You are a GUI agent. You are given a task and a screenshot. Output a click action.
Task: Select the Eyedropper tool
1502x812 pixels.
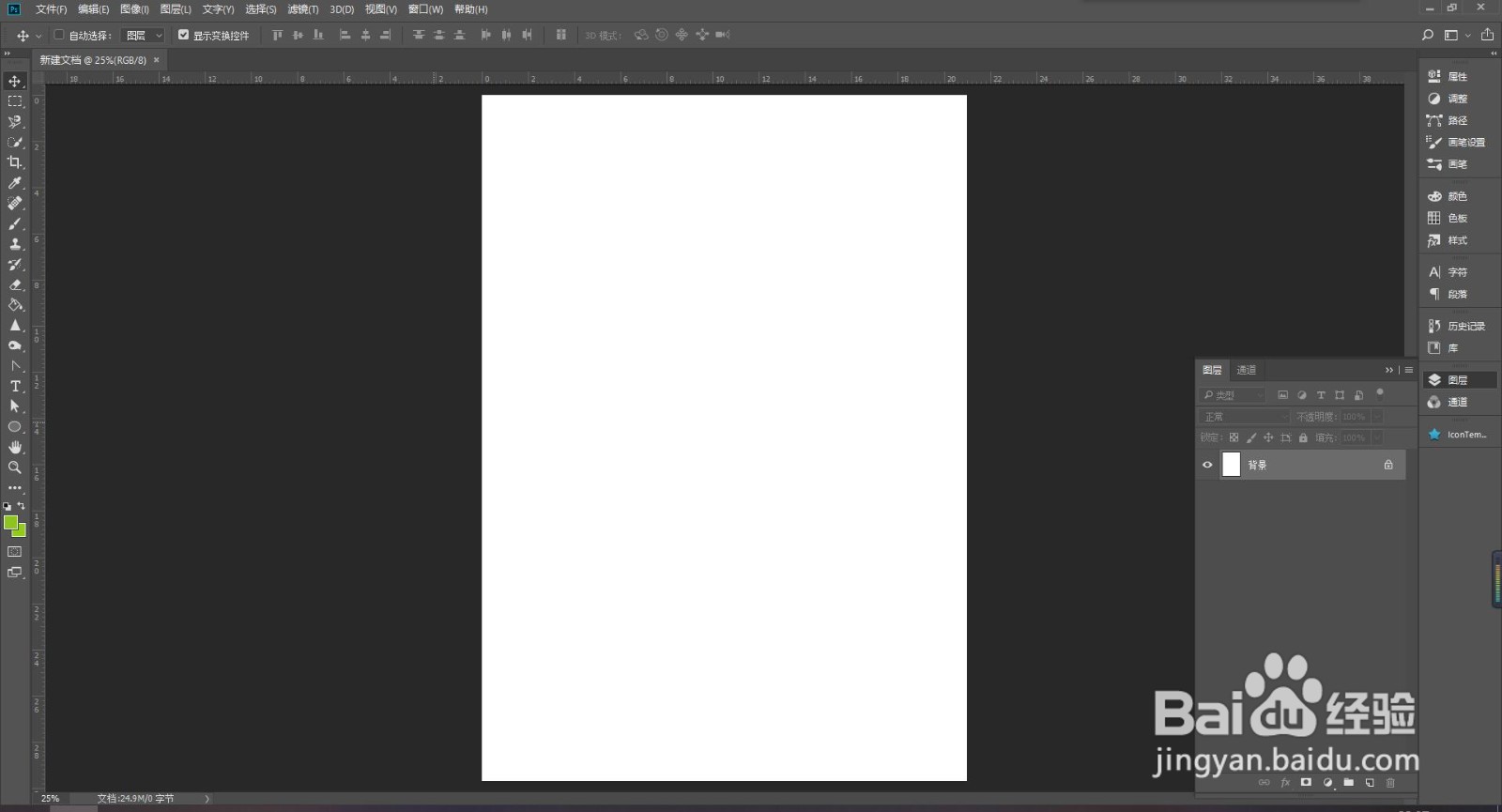[15, 183]
